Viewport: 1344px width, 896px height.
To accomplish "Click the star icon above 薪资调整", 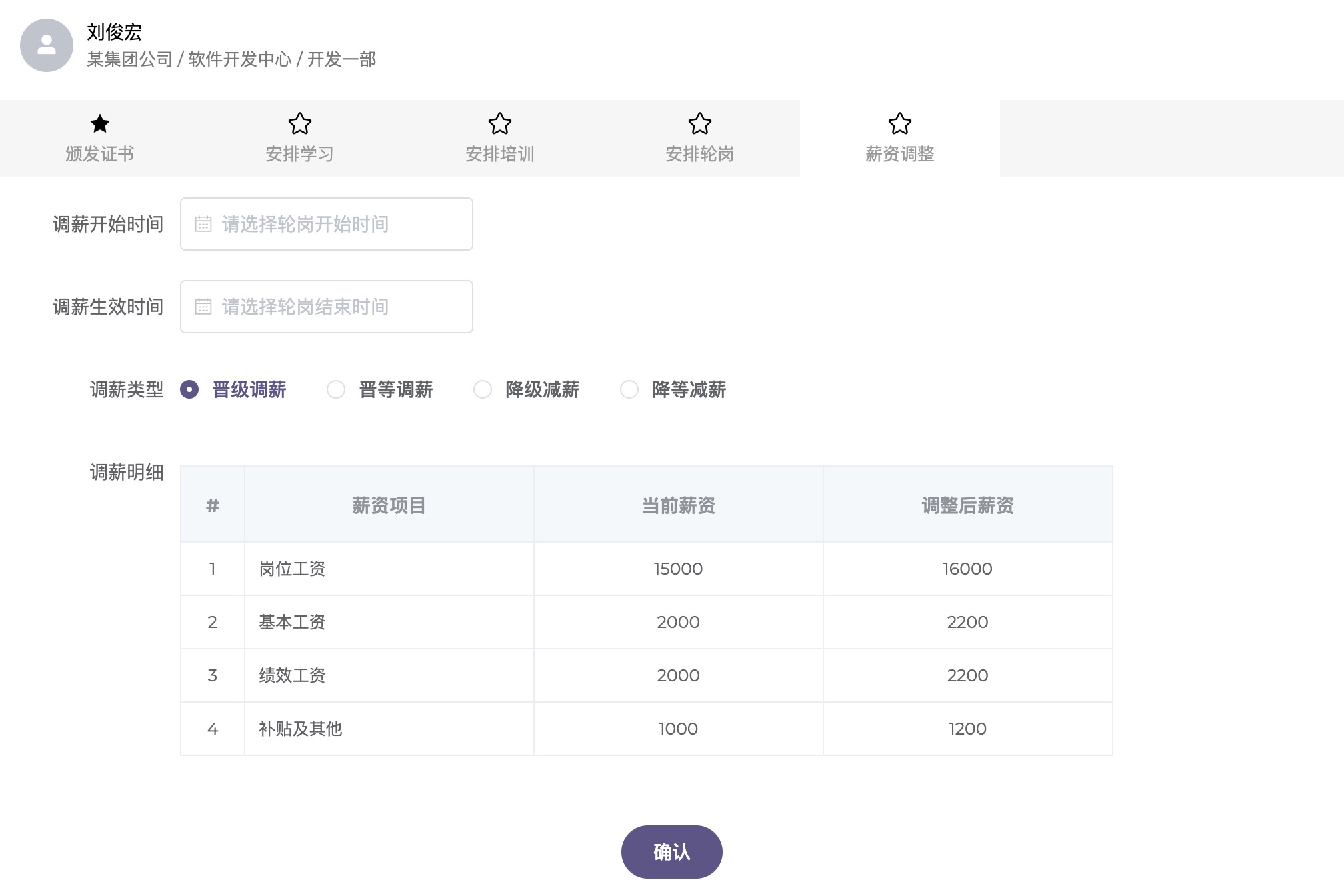I will click(x=899, y=123).
